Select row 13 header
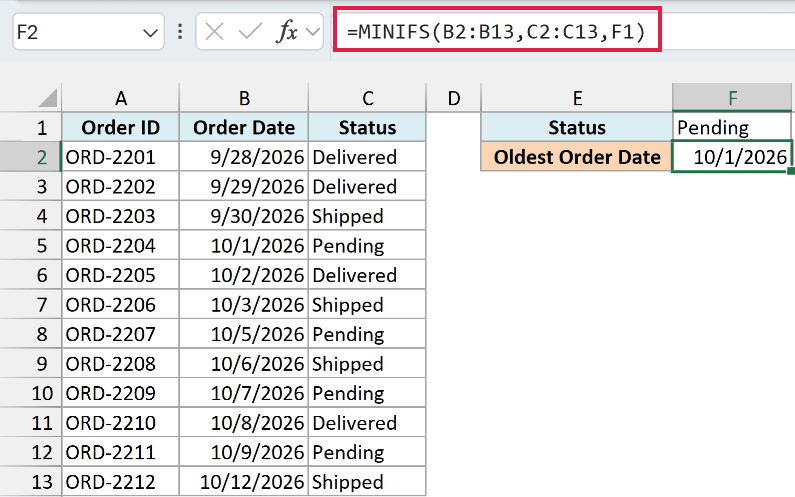The height and width of the screenshot is (497, 795). coord(30,481)
